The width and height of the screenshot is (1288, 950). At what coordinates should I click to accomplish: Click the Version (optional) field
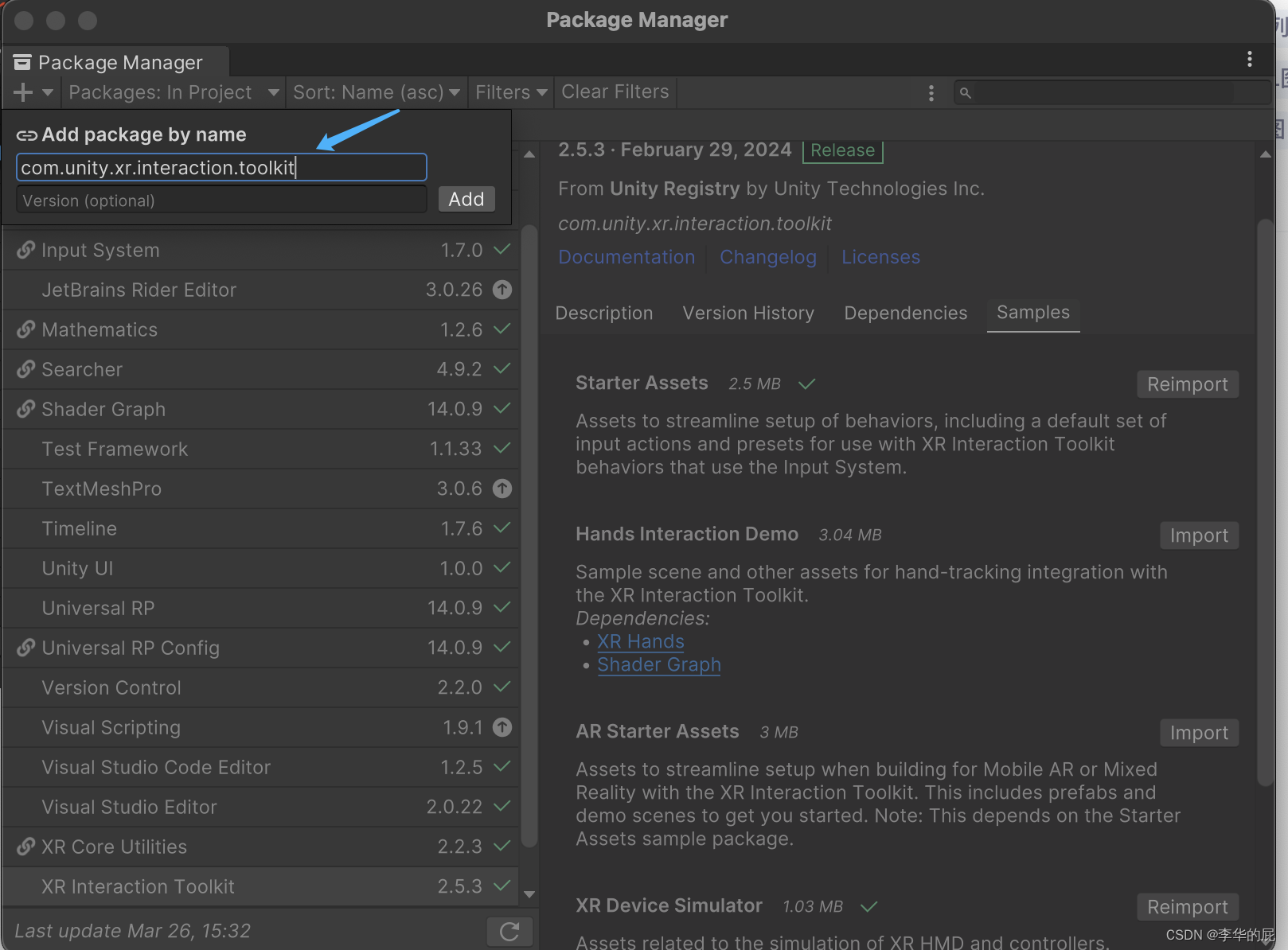[x=221, y=200]
